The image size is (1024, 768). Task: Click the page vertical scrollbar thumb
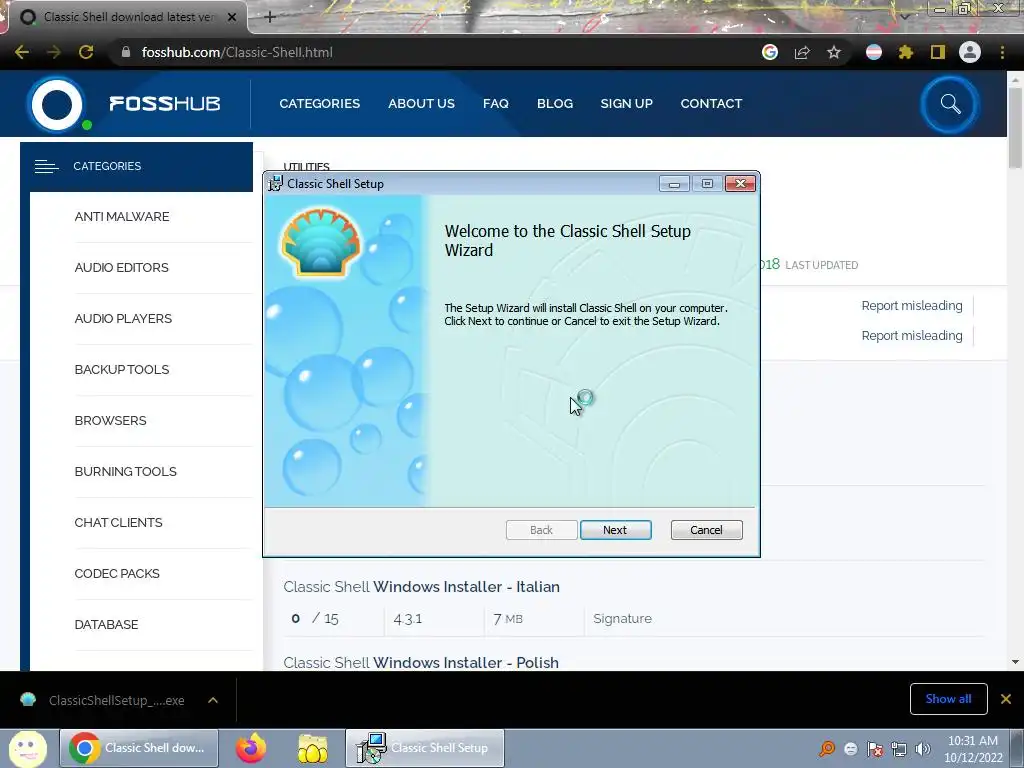click(x=1015, y=127)
